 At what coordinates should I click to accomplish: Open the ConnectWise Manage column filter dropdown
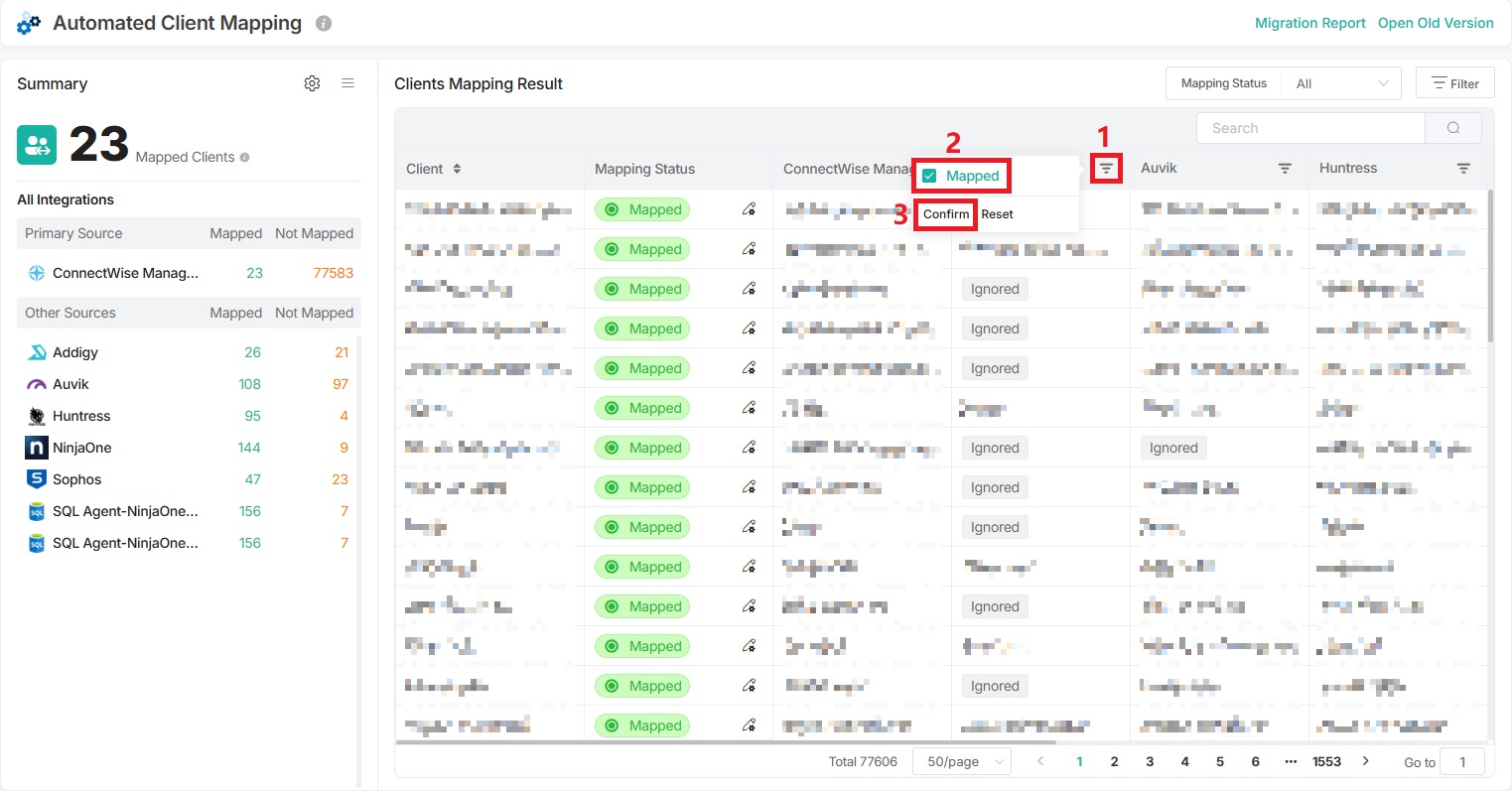1106,169
